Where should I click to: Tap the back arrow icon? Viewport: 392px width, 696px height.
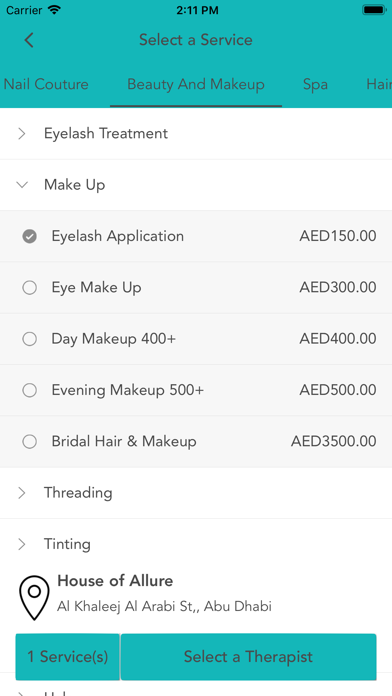(x=29, y=40)
